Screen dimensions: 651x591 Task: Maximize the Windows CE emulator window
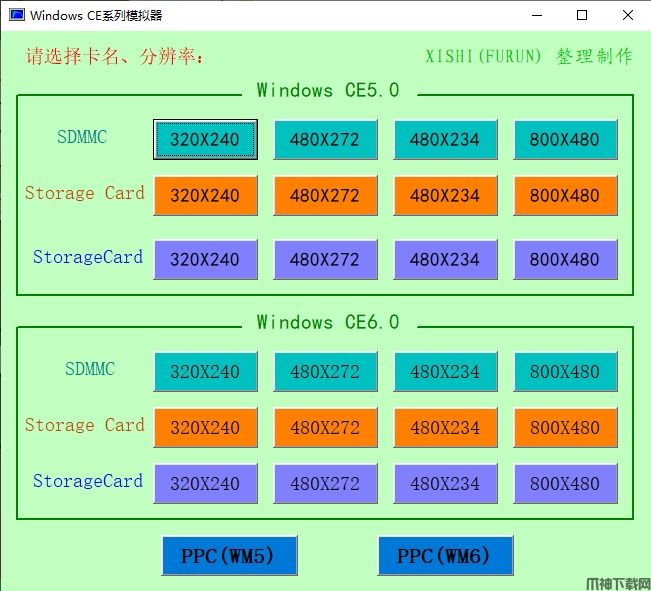coord(582,15)
